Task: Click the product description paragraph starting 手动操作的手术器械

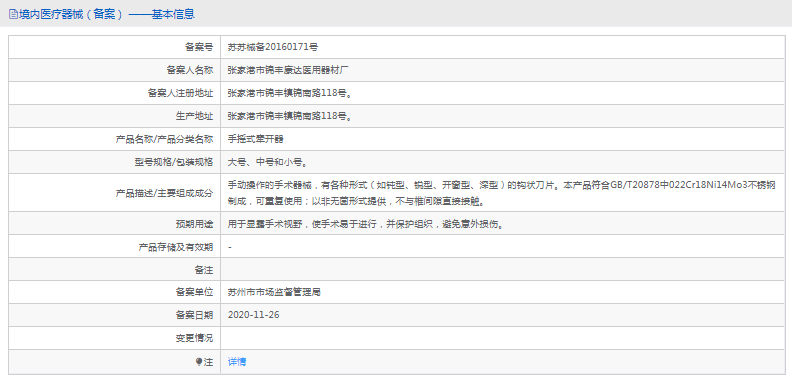Action: pyautogui.click(x=502, y=193)
